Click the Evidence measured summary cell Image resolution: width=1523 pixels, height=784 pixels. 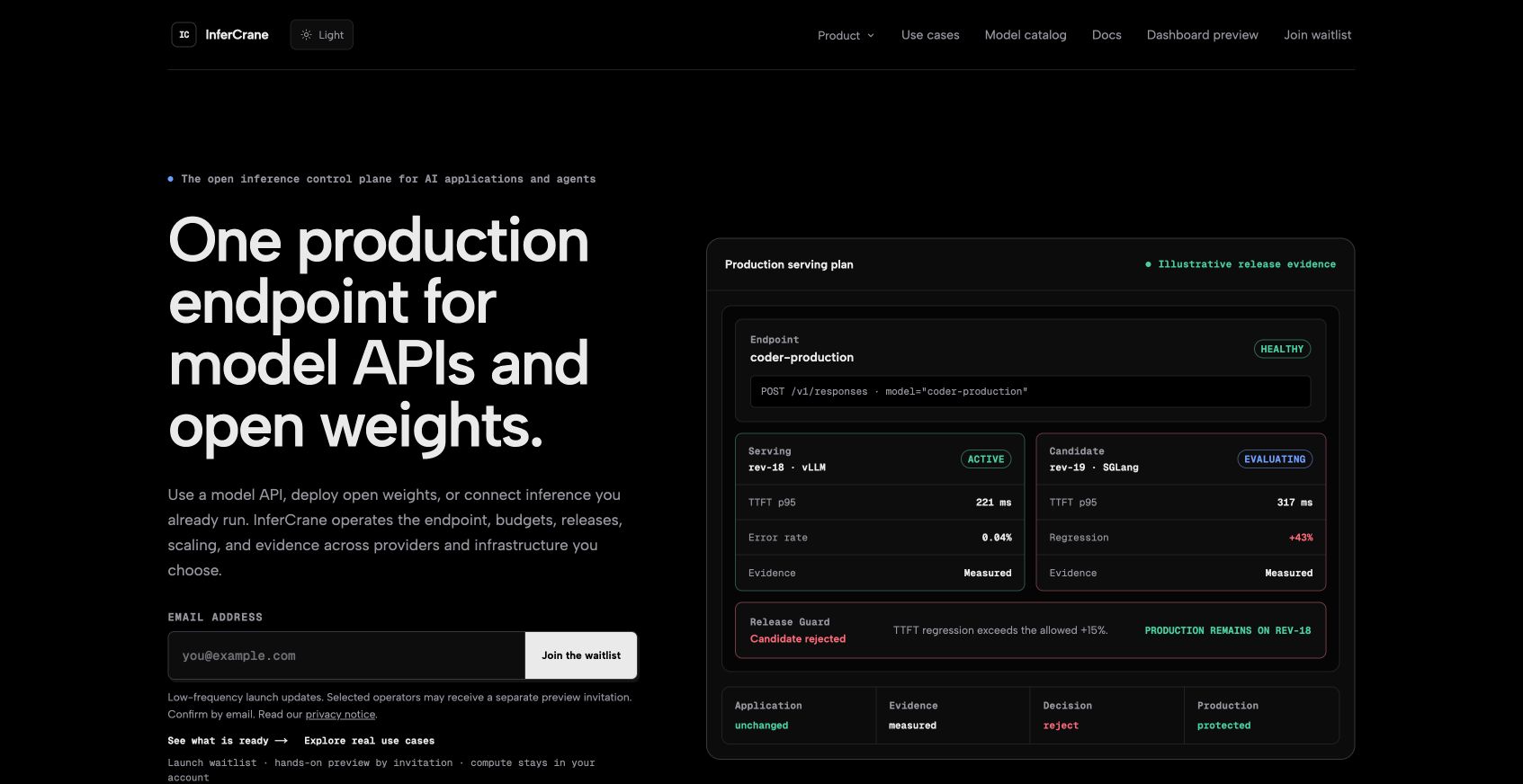953,716
